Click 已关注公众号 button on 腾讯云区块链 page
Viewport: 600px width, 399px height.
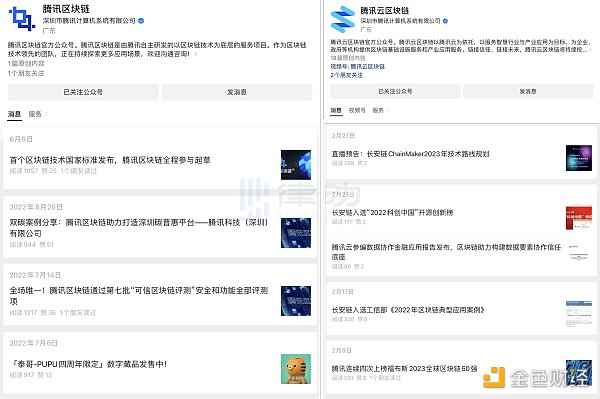pyautogui.click(x=395, y=91)
